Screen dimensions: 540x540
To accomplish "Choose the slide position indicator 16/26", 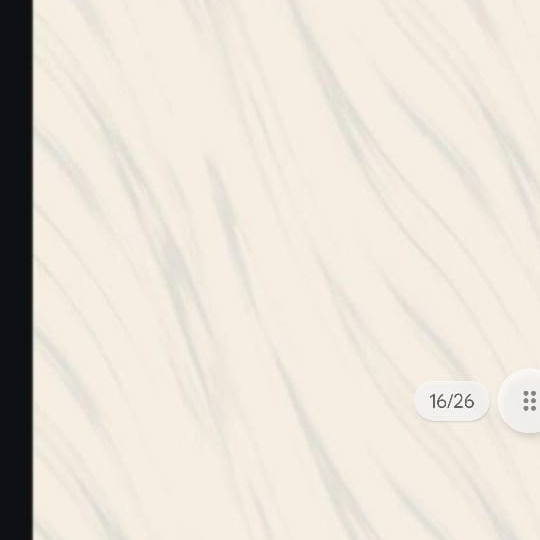I will 452,401.
